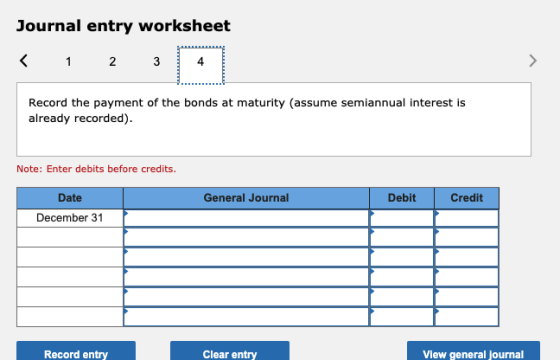The height and width of the screenshot is (360, 560).
Task: Click Credit cell in last row
Action: tap(466, 317)
